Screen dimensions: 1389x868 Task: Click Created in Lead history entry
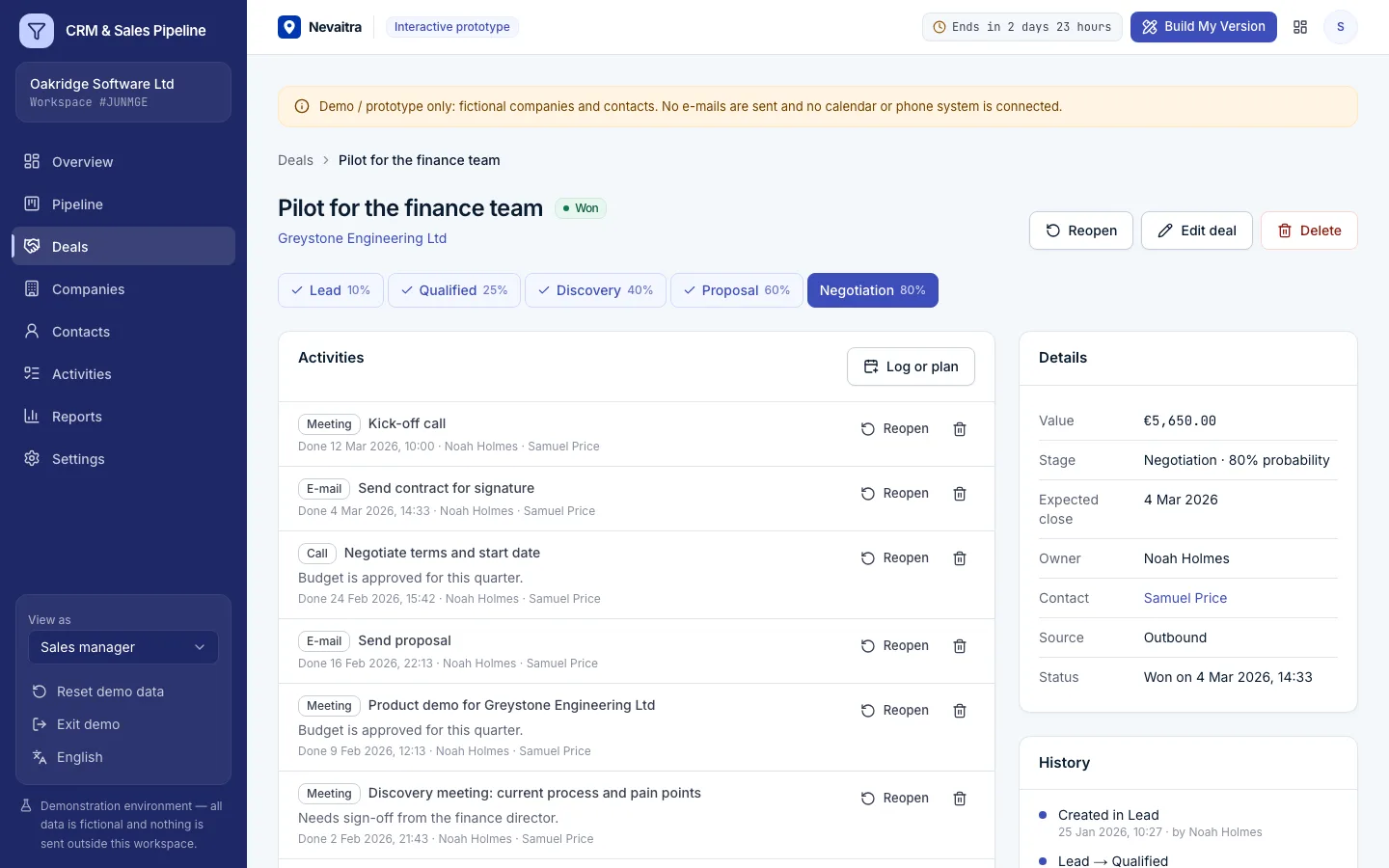1108,815
